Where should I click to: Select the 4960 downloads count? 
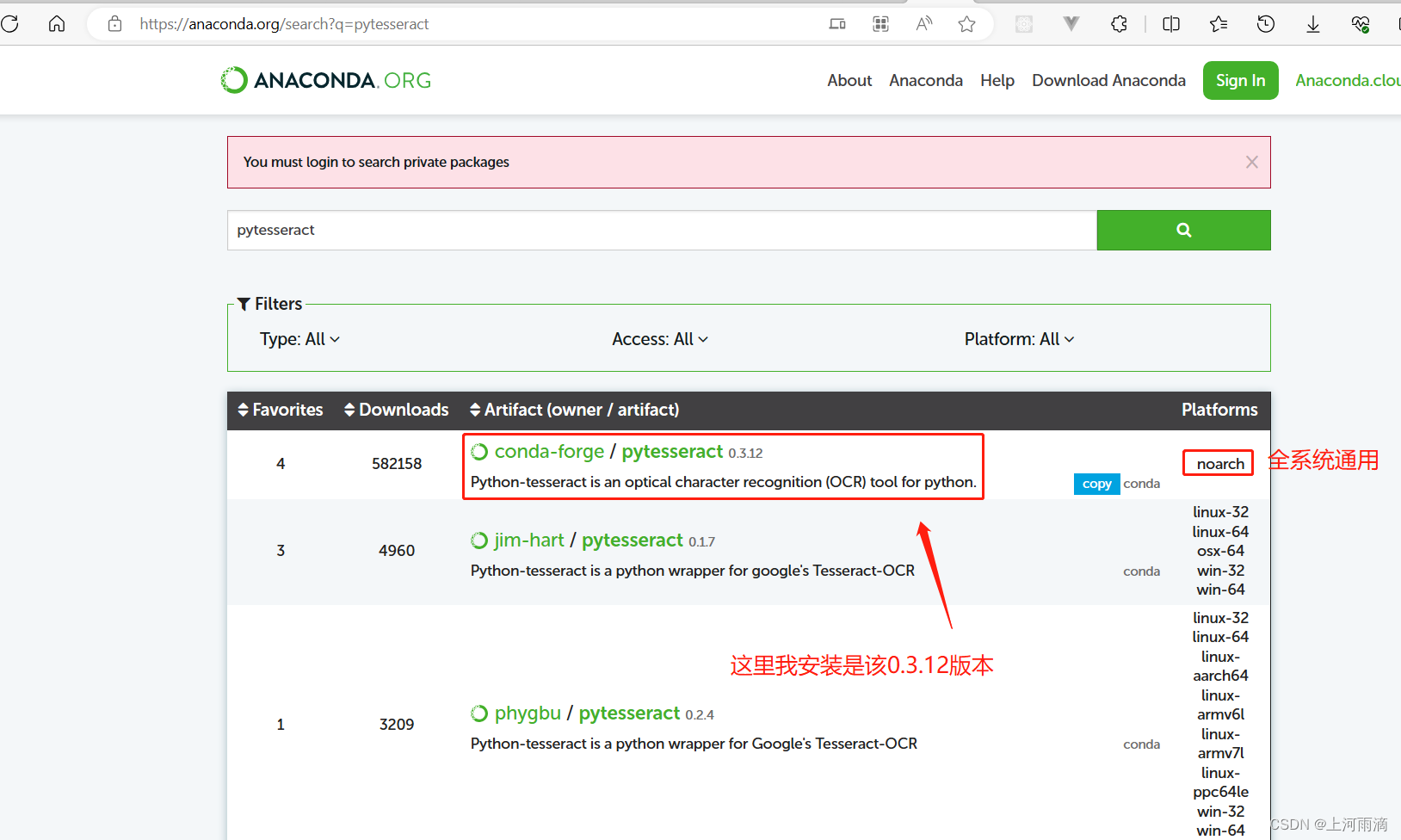(x=397, y=551)
